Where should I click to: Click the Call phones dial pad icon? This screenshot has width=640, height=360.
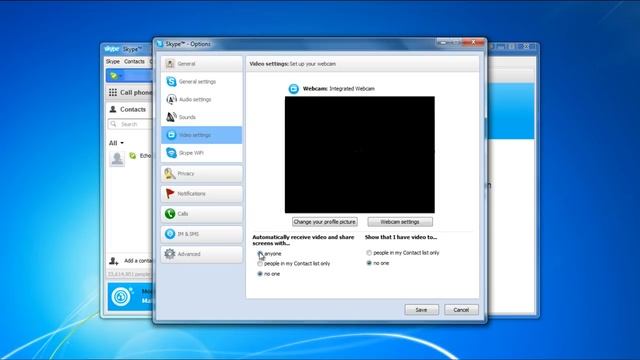(x=113, y=93)
